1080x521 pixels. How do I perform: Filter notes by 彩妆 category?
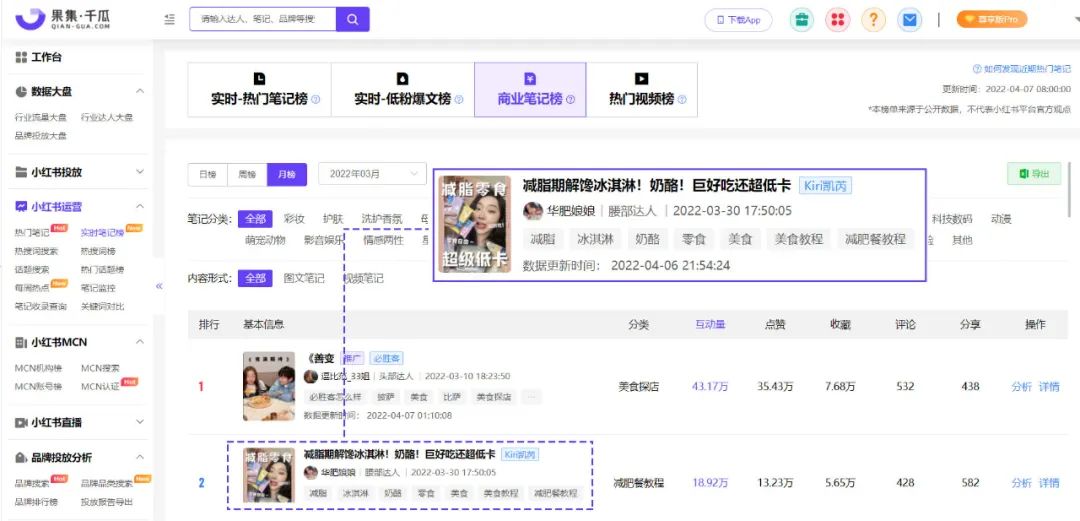coord(294,219)
